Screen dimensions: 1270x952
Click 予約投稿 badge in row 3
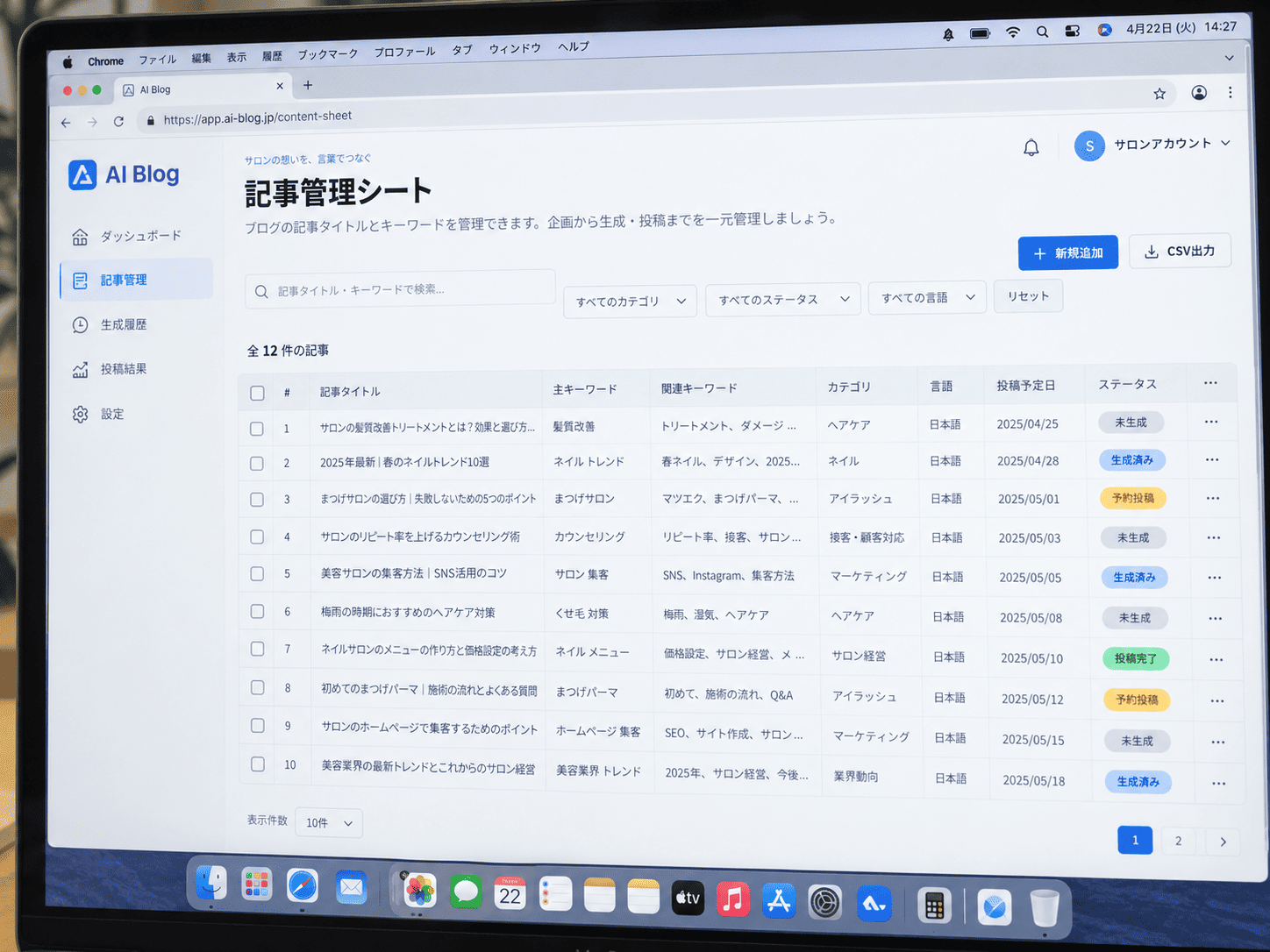[1133, 498]
